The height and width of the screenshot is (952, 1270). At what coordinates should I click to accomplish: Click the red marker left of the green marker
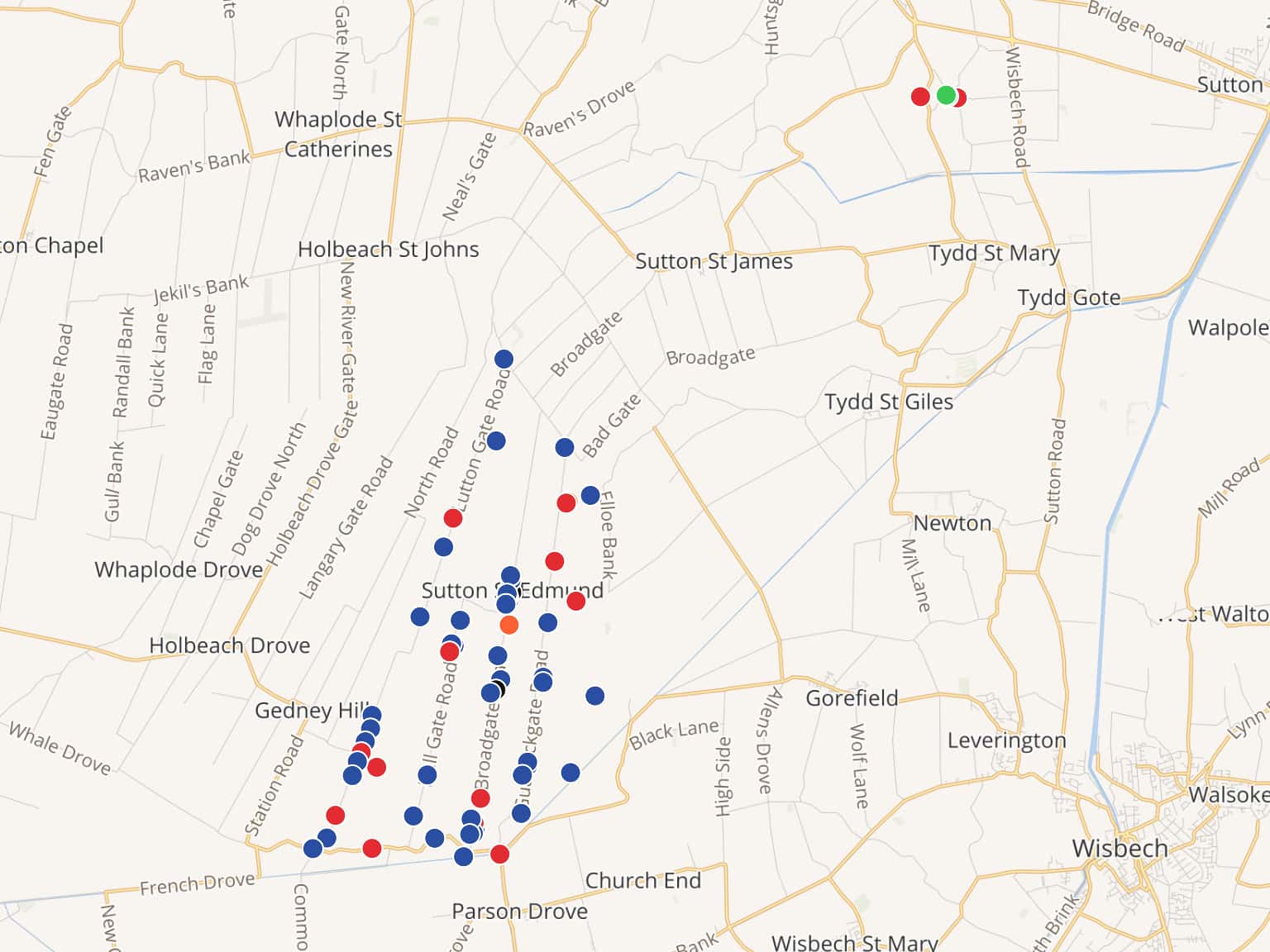tap(920, 97)
